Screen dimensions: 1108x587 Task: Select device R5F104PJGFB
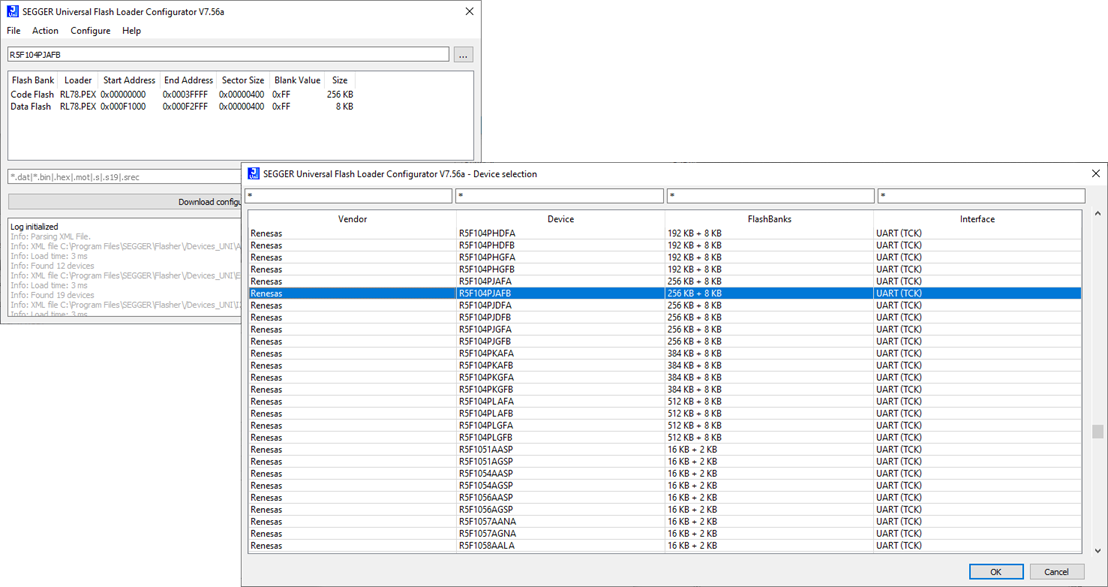[x=665, y=341]
